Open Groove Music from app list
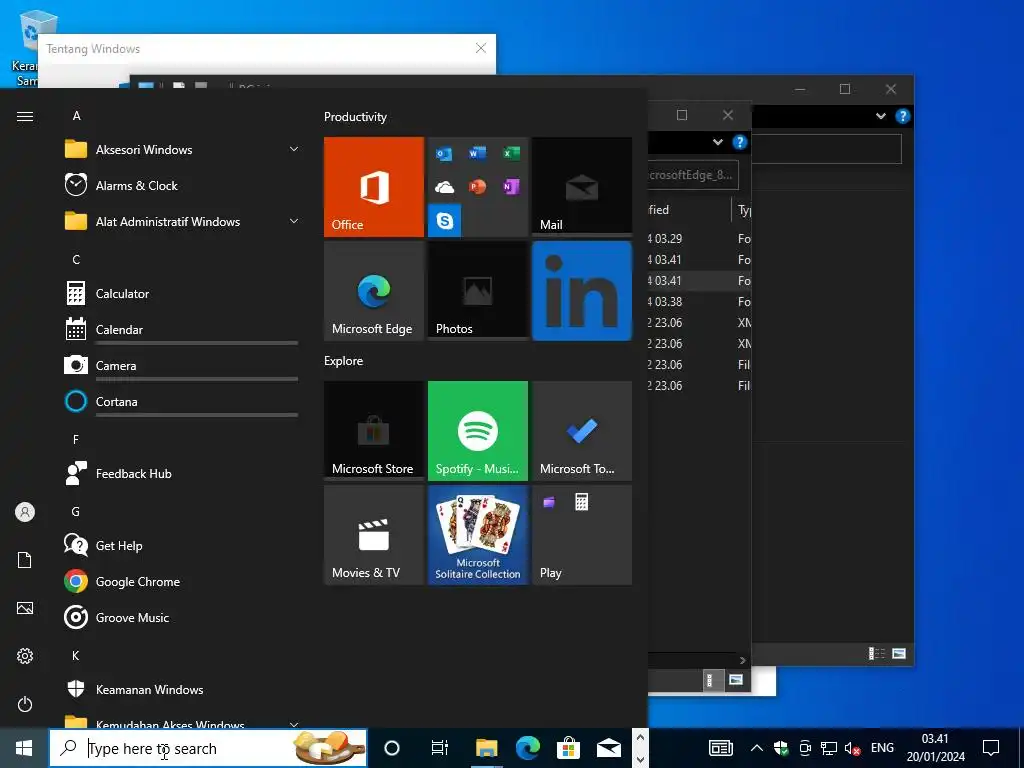Viewport: 1024px width, 768px height. pos(182,617)
